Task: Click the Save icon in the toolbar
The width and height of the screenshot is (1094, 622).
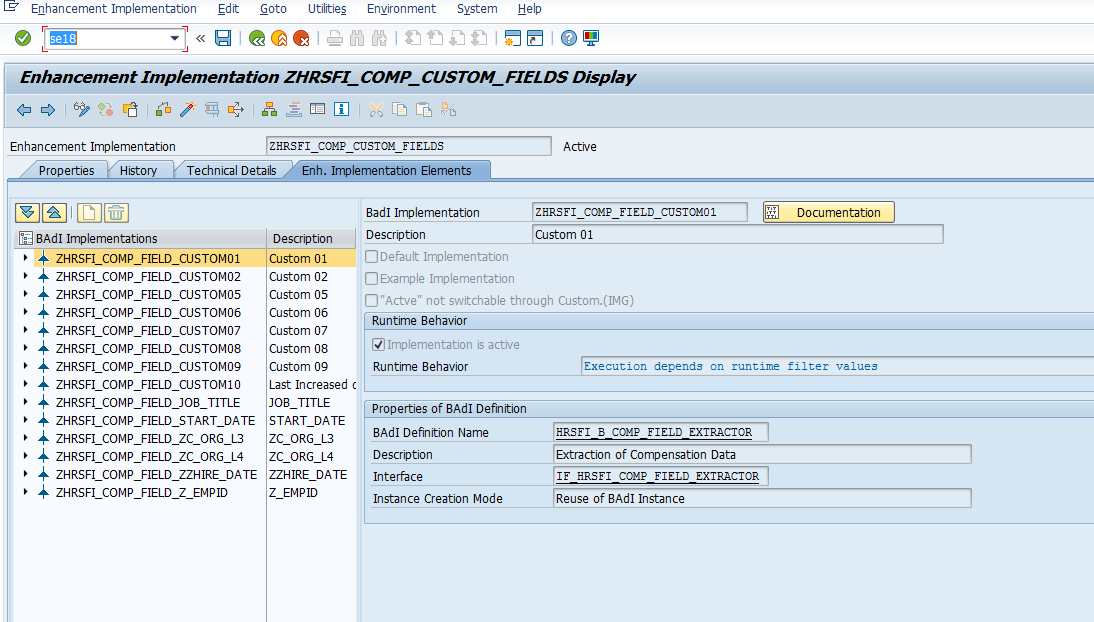Action: pos(222,37)
